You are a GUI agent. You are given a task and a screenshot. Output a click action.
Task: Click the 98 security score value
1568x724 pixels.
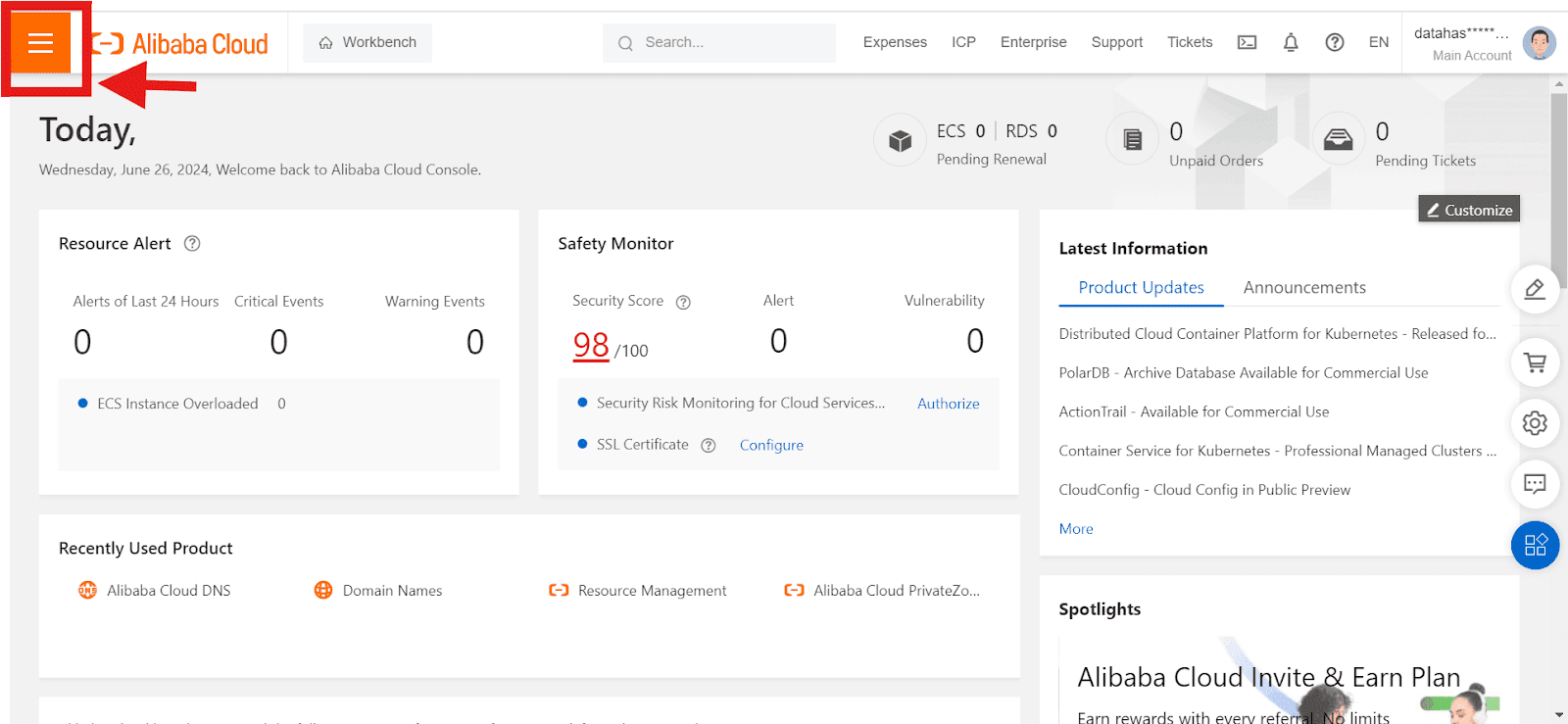pos(591,345)
